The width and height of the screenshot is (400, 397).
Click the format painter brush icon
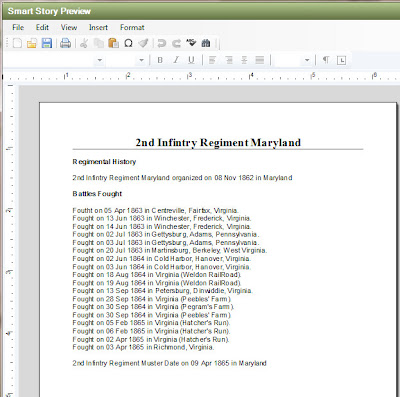tap(143, 43)
